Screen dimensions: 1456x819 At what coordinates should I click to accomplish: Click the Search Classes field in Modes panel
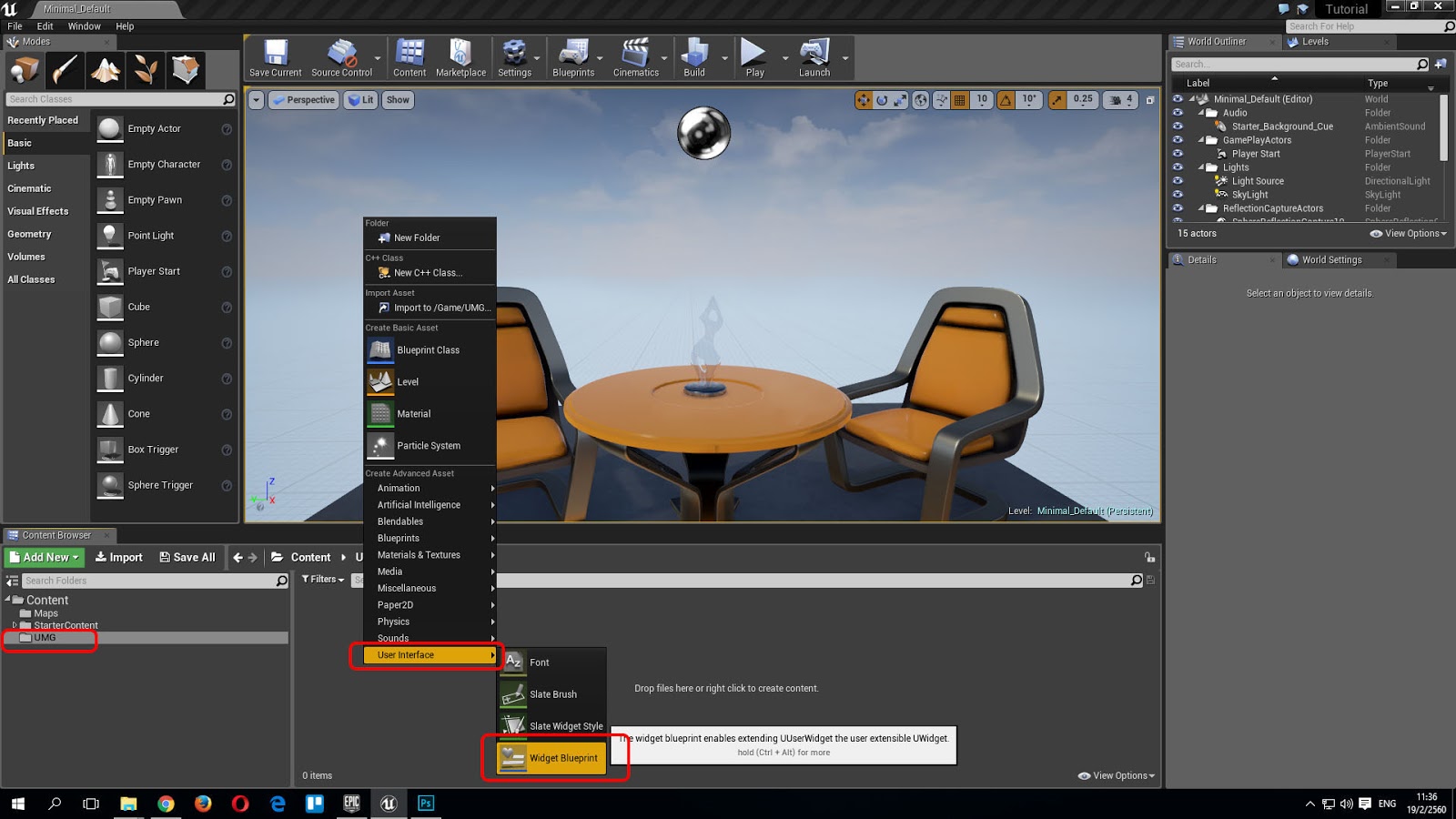click(x=114, y=98)
